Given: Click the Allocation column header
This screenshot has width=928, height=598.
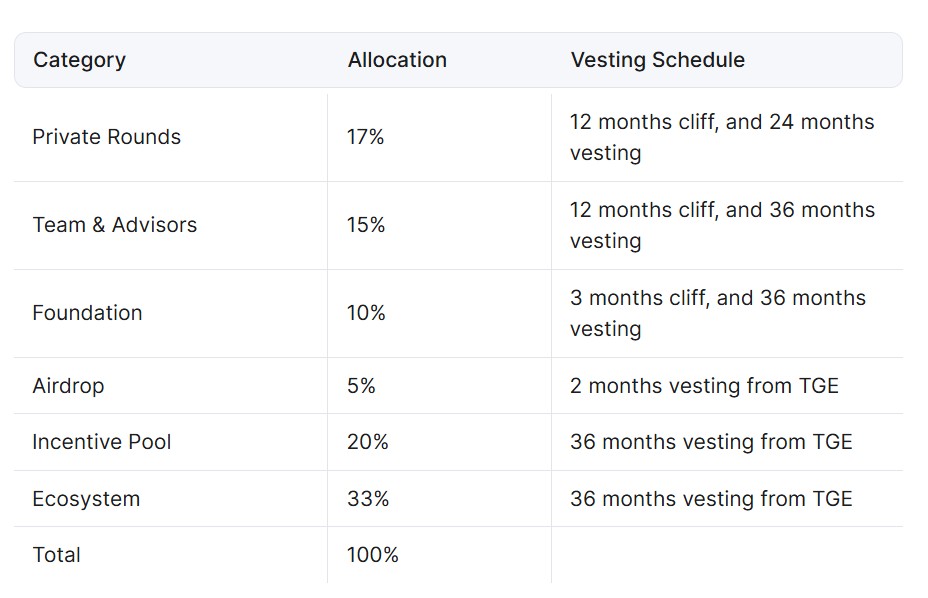Looking at the screenshot, I should pyautogui.click(x=397, y=60).
